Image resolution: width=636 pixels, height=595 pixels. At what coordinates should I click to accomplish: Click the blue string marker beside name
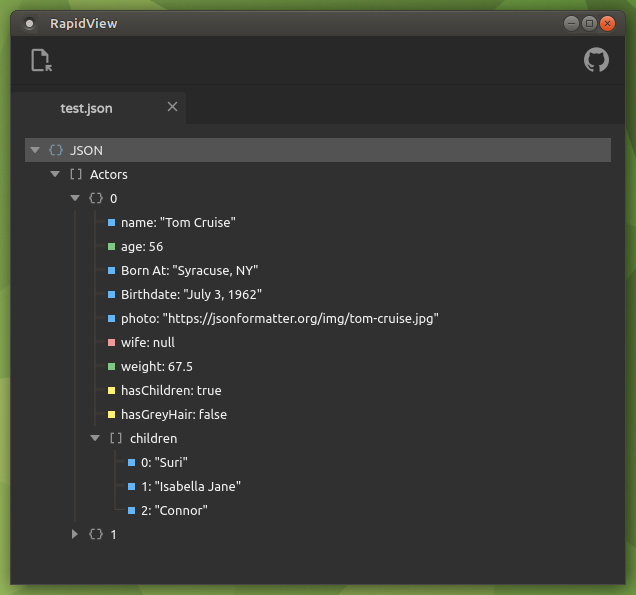[112, 223]
